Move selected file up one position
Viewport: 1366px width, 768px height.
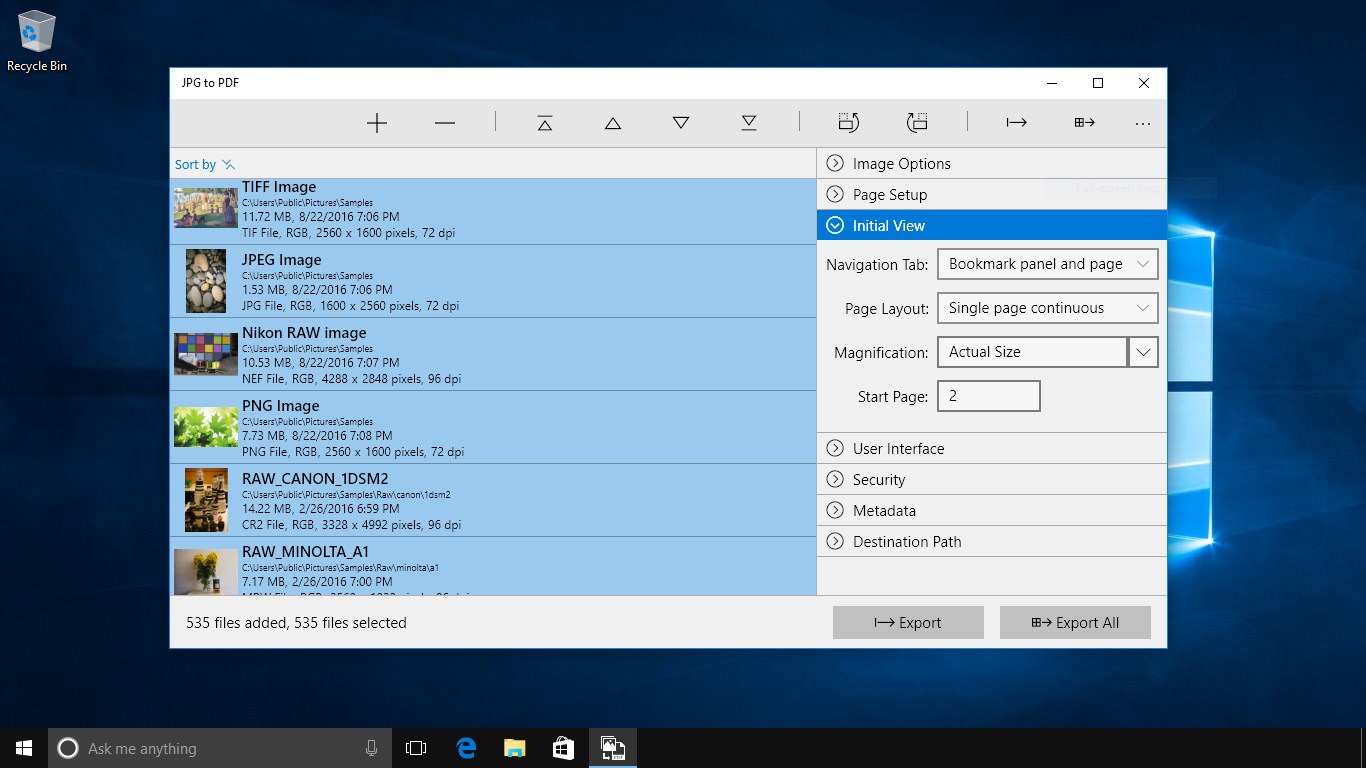click(x=613, y=123)
